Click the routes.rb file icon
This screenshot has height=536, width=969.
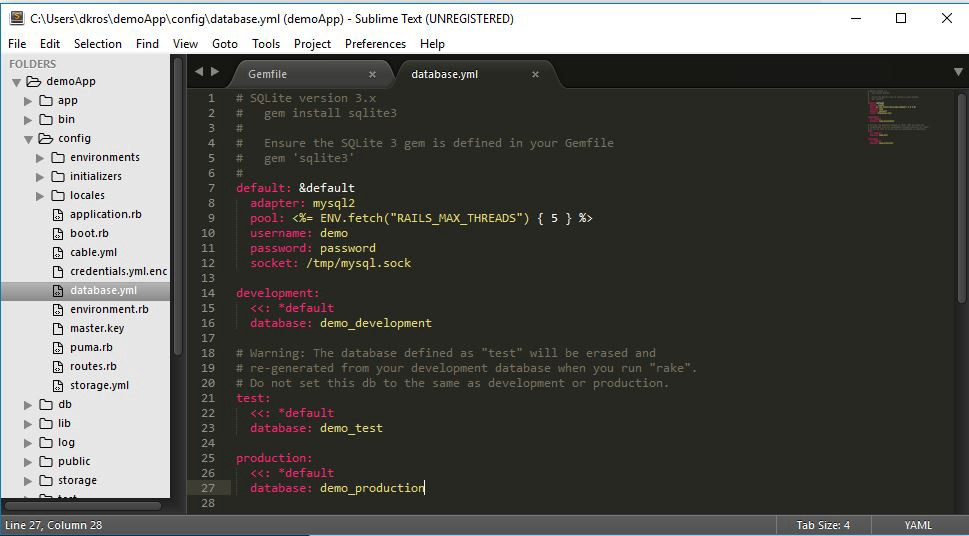tap(57, 367)
